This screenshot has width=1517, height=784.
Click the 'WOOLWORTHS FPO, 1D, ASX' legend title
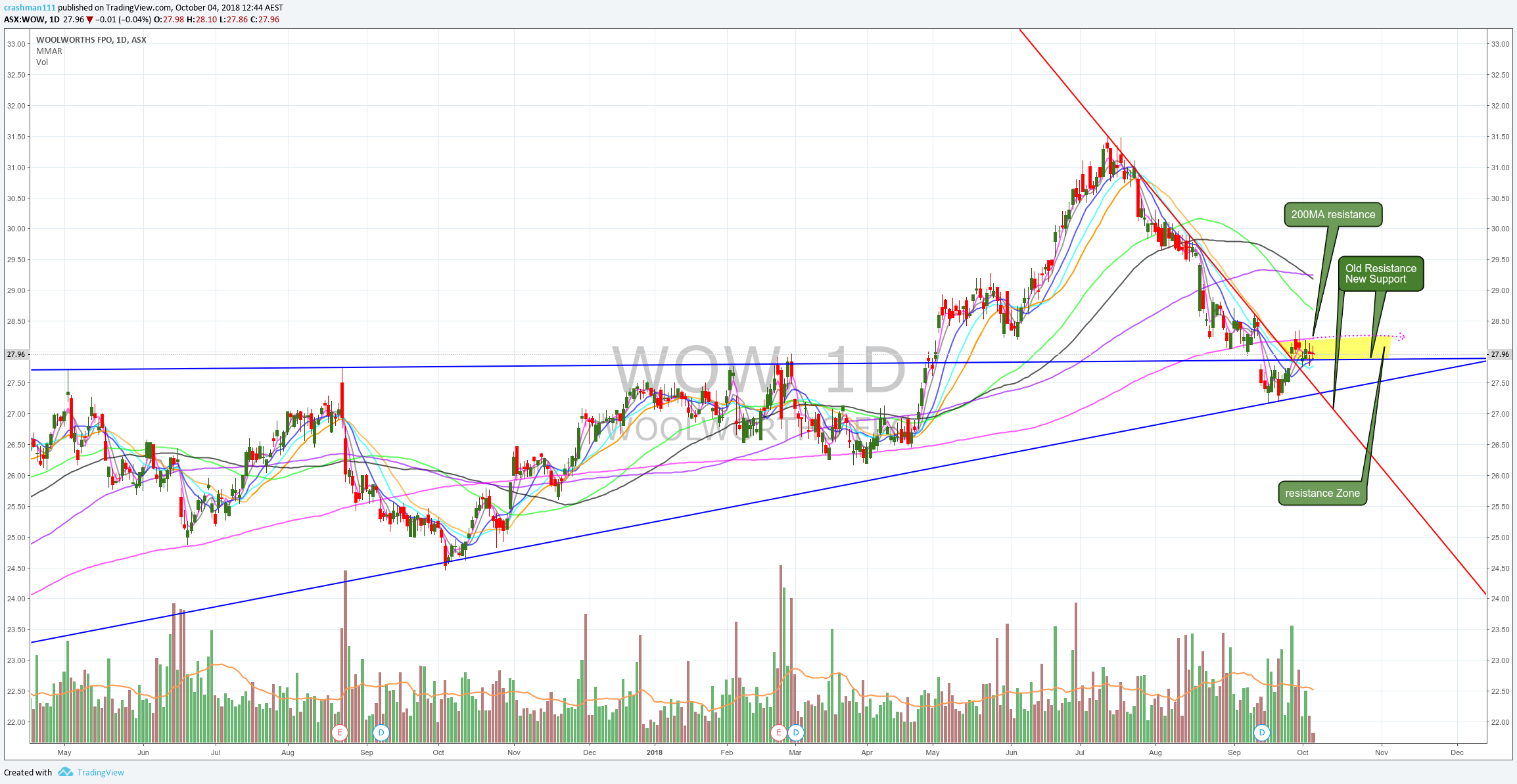[91, 40]
